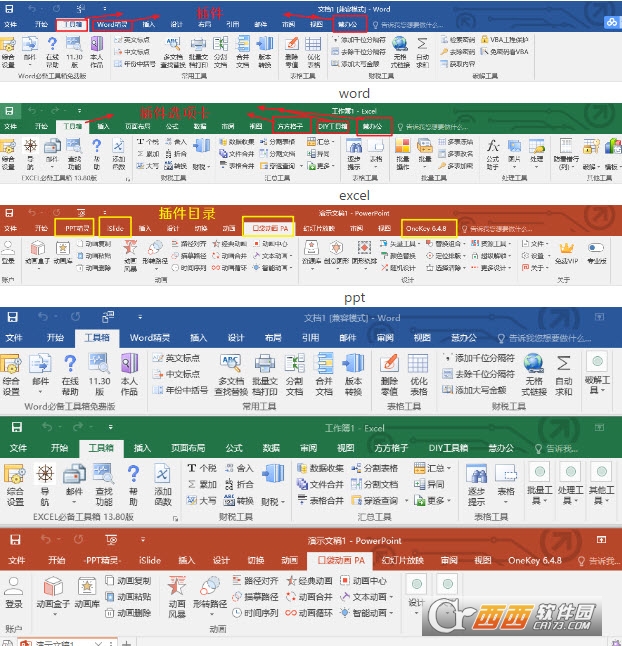Click 路径对齐 in the large PowerPoint ribbon
The width and height of the screenshot is (622, 646).
coord(255,581)
